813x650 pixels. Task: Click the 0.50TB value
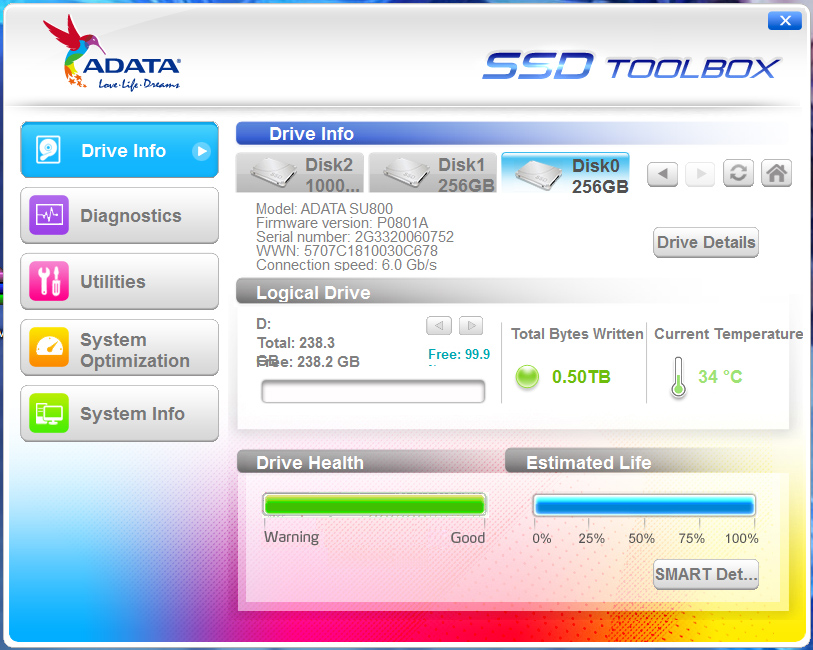[x=581, y=377]
